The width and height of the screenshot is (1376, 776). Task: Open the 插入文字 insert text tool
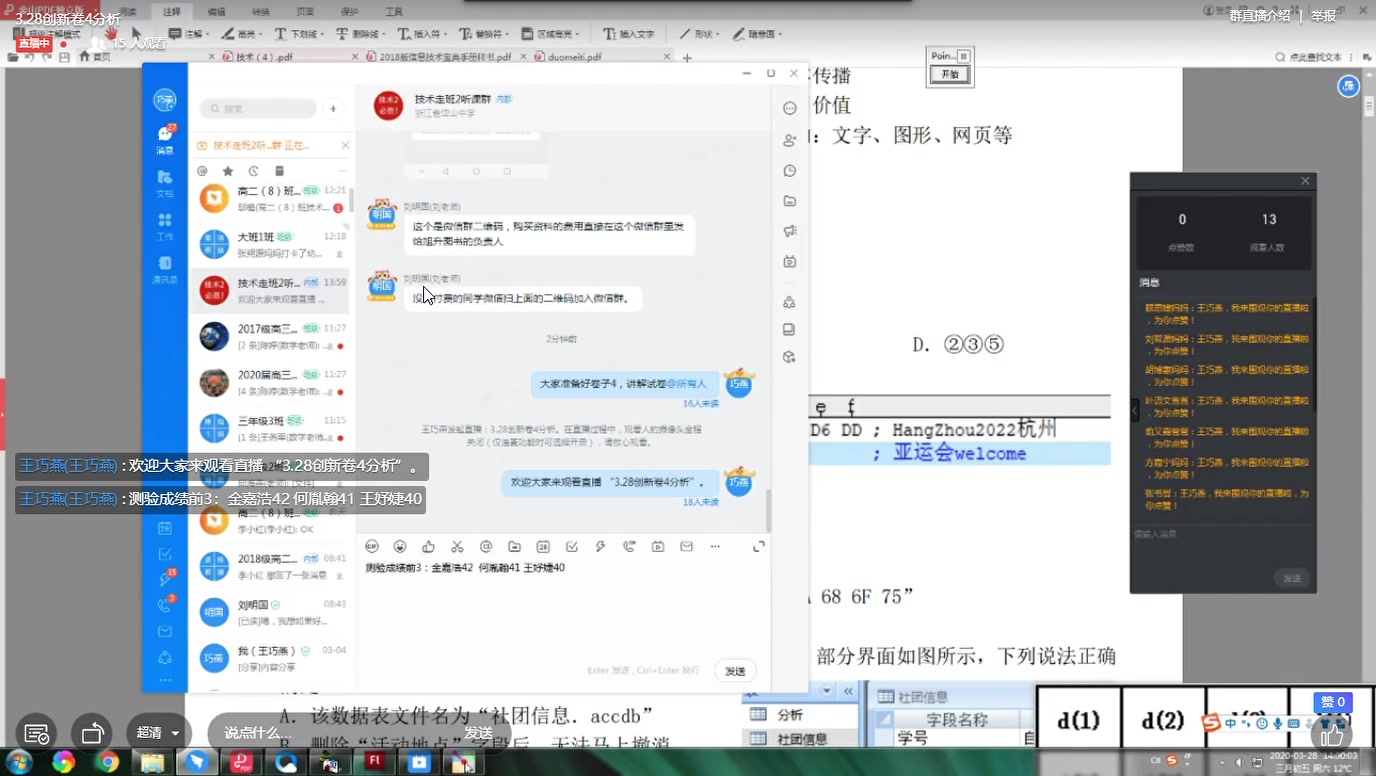click(629, 33)
